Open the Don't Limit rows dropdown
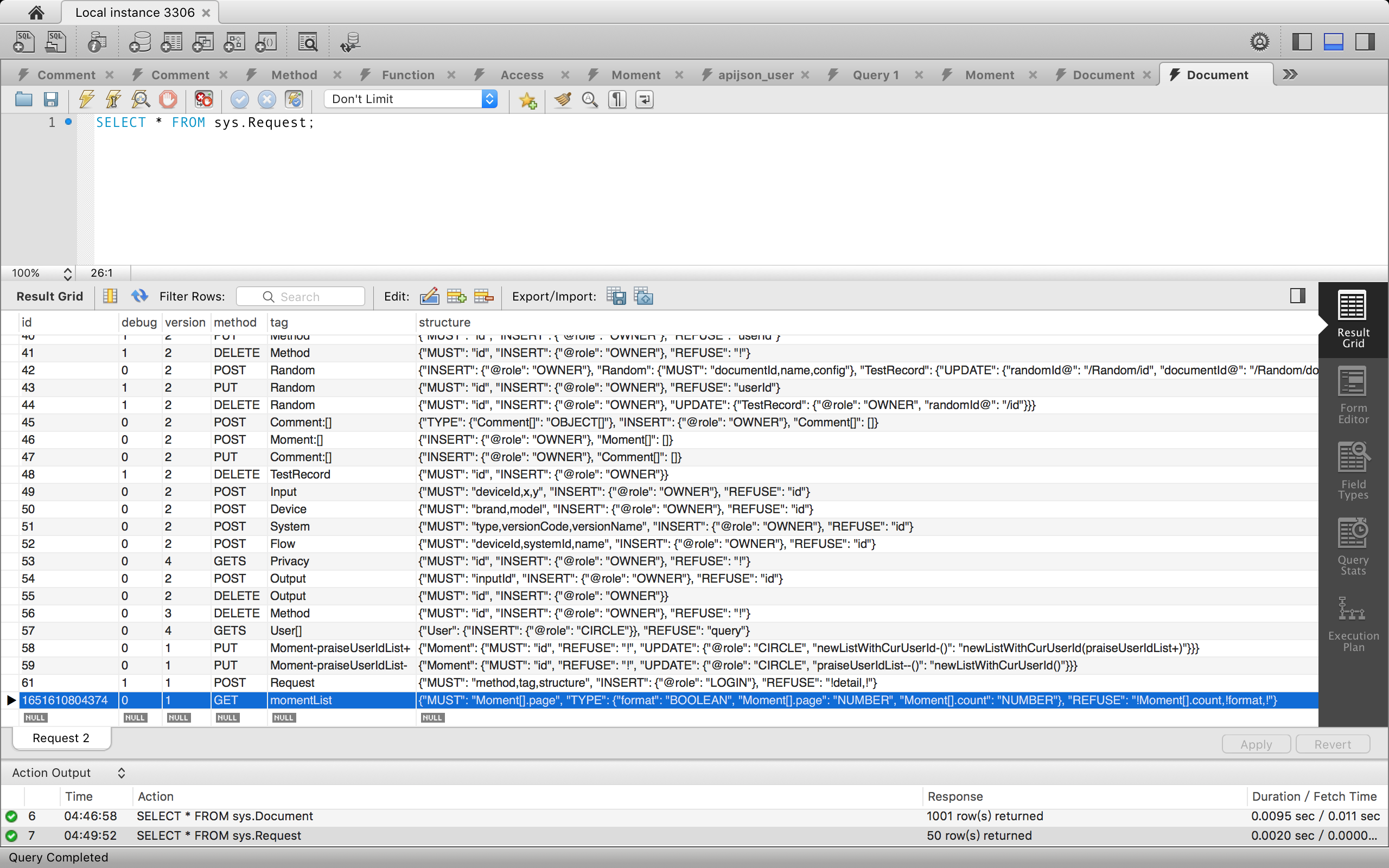This screenshot has width=1389, height=868. pyautogui.click(x=410, y=99)
